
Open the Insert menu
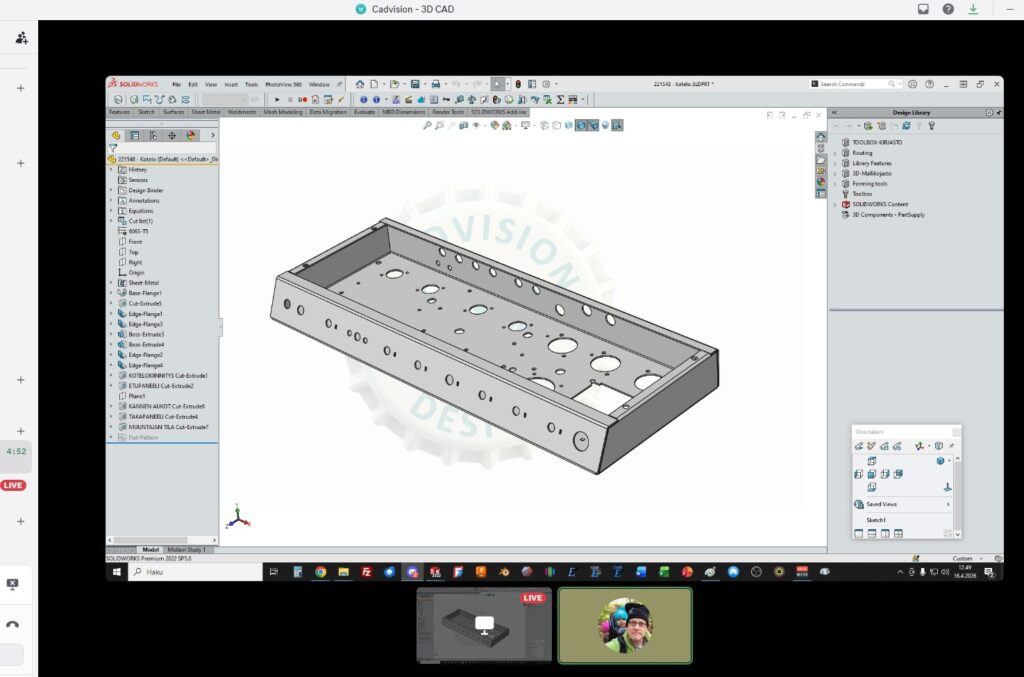231,84
